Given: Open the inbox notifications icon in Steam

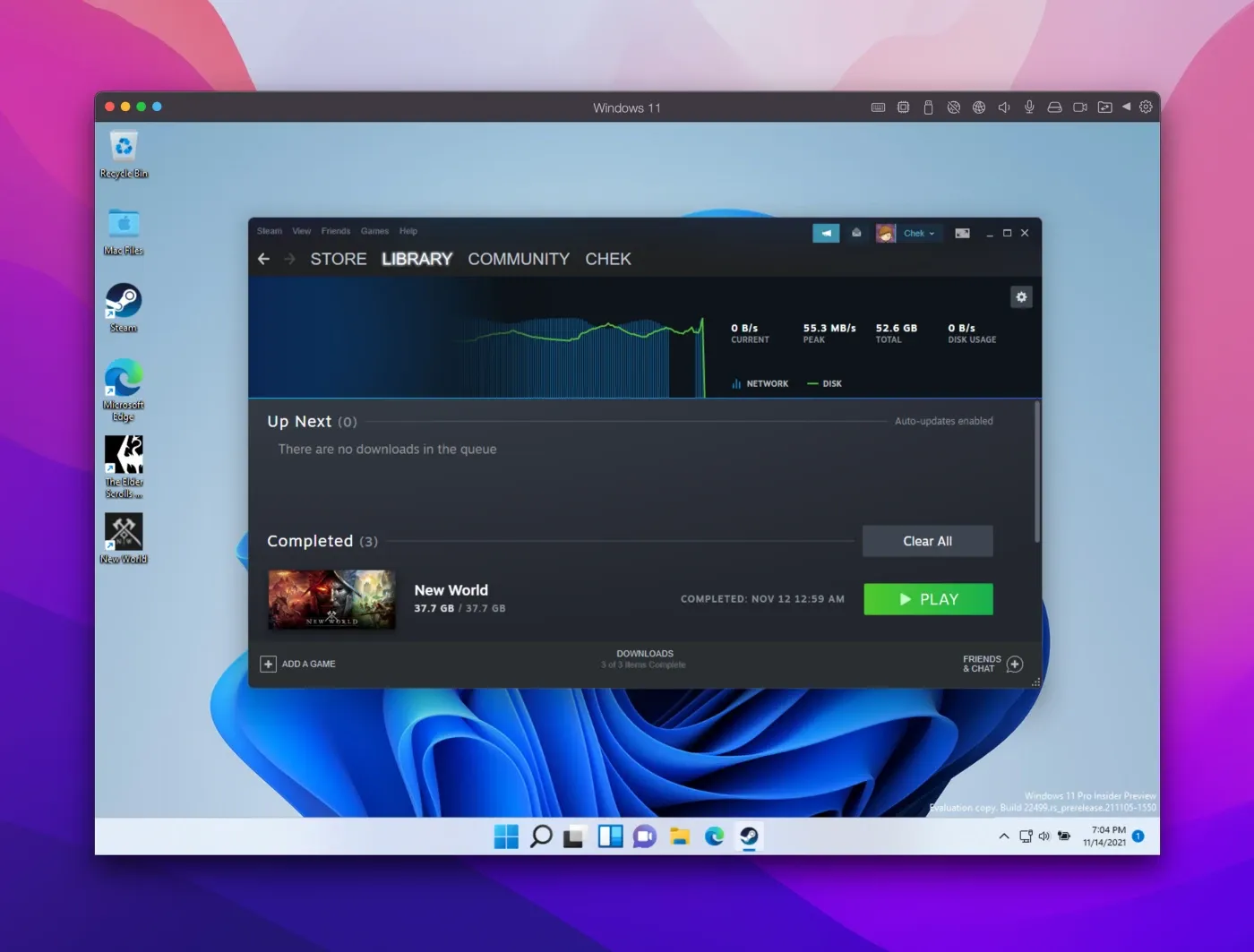Looking at the screenshot, I should tap(856, 233).
